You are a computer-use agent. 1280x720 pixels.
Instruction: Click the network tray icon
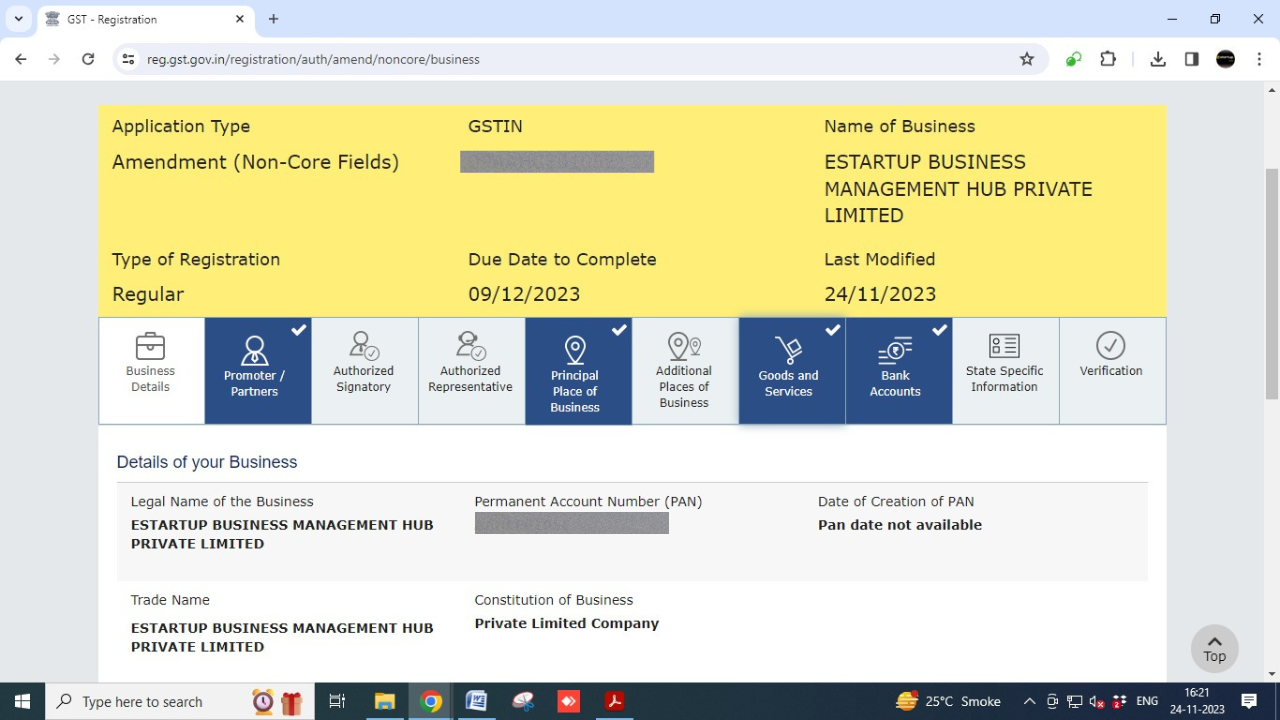[1075, 701]
